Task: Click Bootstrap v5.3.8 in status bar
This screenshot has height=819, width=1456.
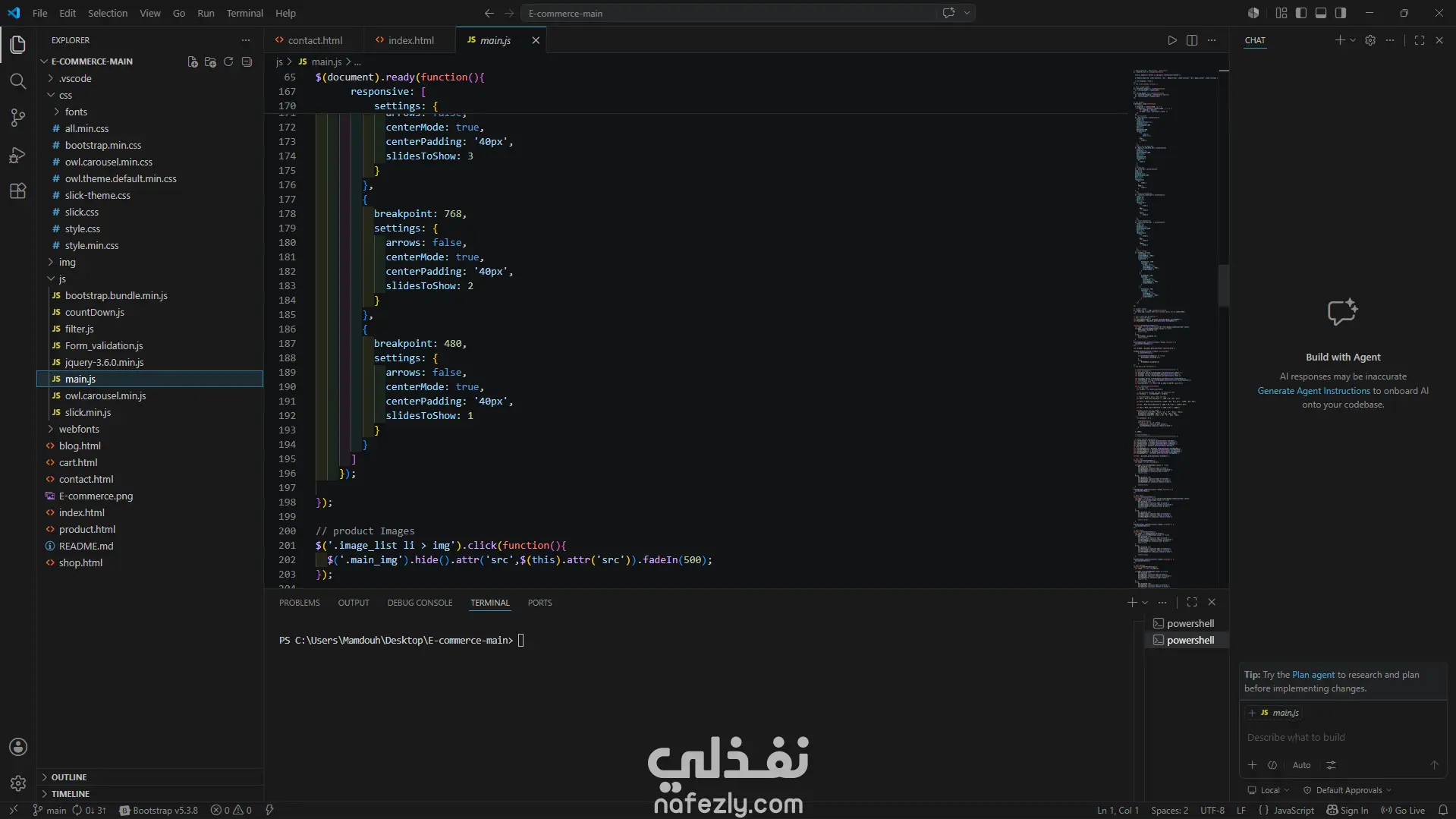Action: click(159, 810)
